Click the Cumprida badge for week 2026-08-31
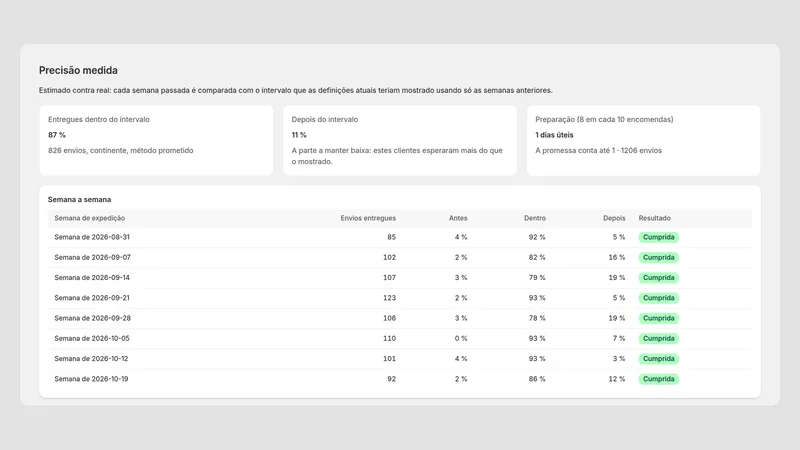 (x=658, y=237)
